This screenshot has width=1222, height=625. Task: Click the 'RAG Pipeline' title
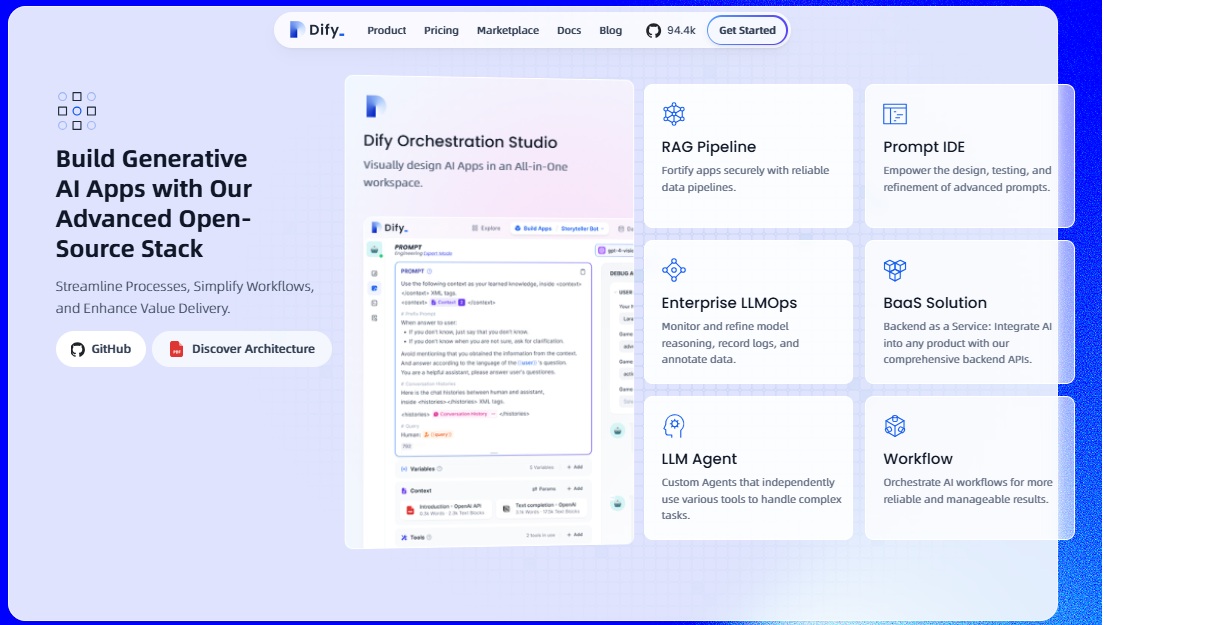(x=709, y=147)
